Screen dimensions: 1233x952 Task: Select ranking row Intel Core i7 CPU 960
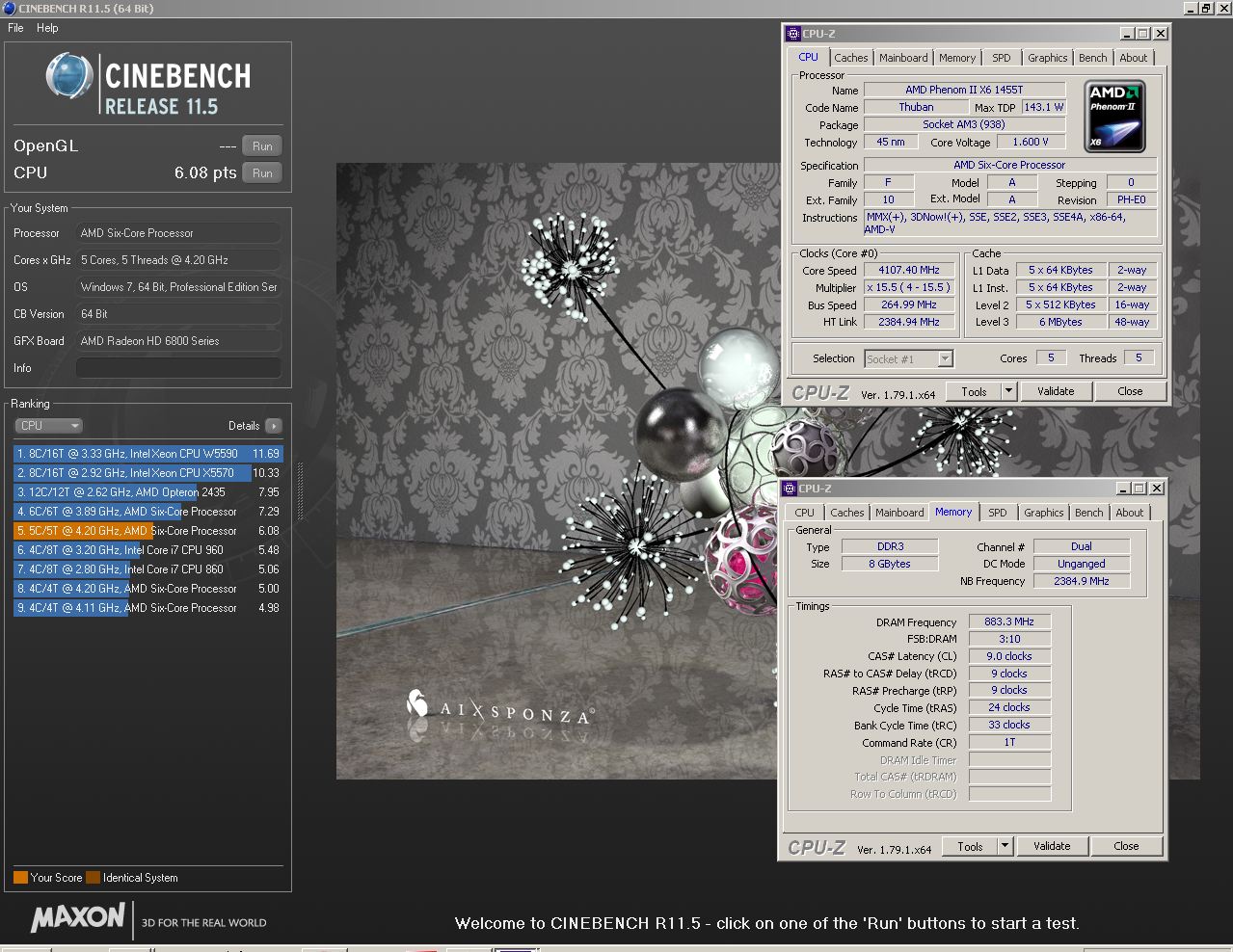tap(148, 550)
